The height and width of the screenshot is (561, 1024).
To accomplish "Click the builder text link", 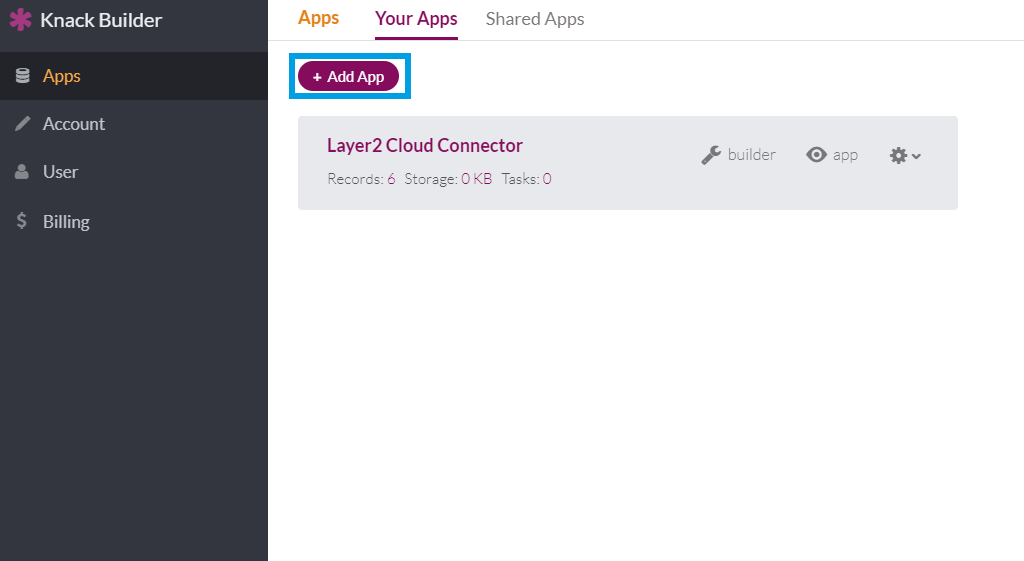I will (x=751, y=155).
